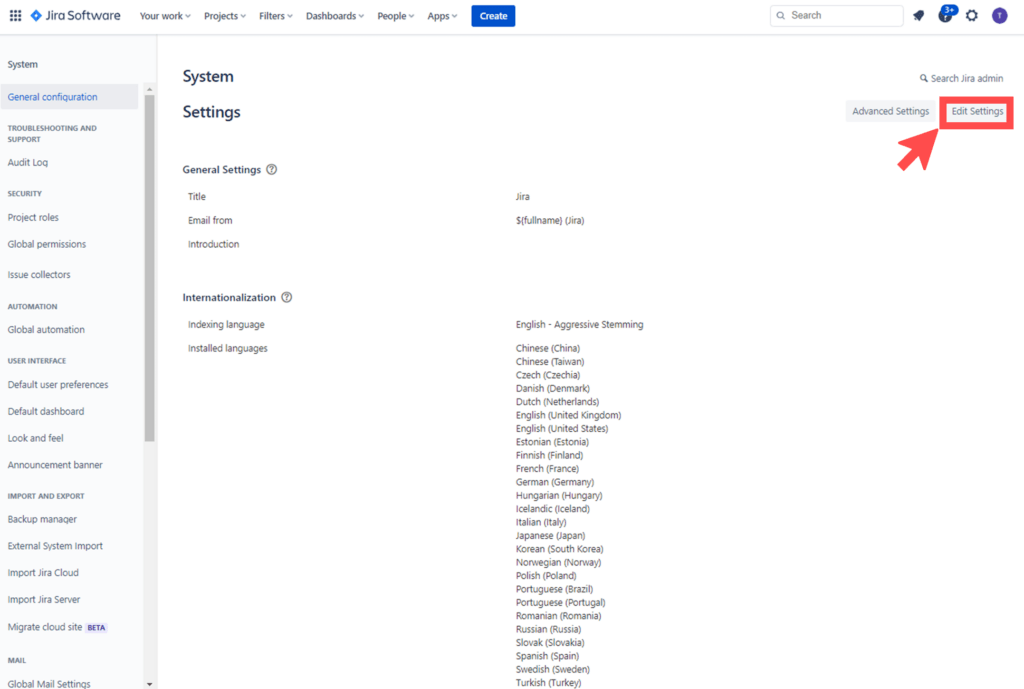Click General Settings help icon
The width and height of the screenshot is (1024, 689).
[x=272, y=170]
